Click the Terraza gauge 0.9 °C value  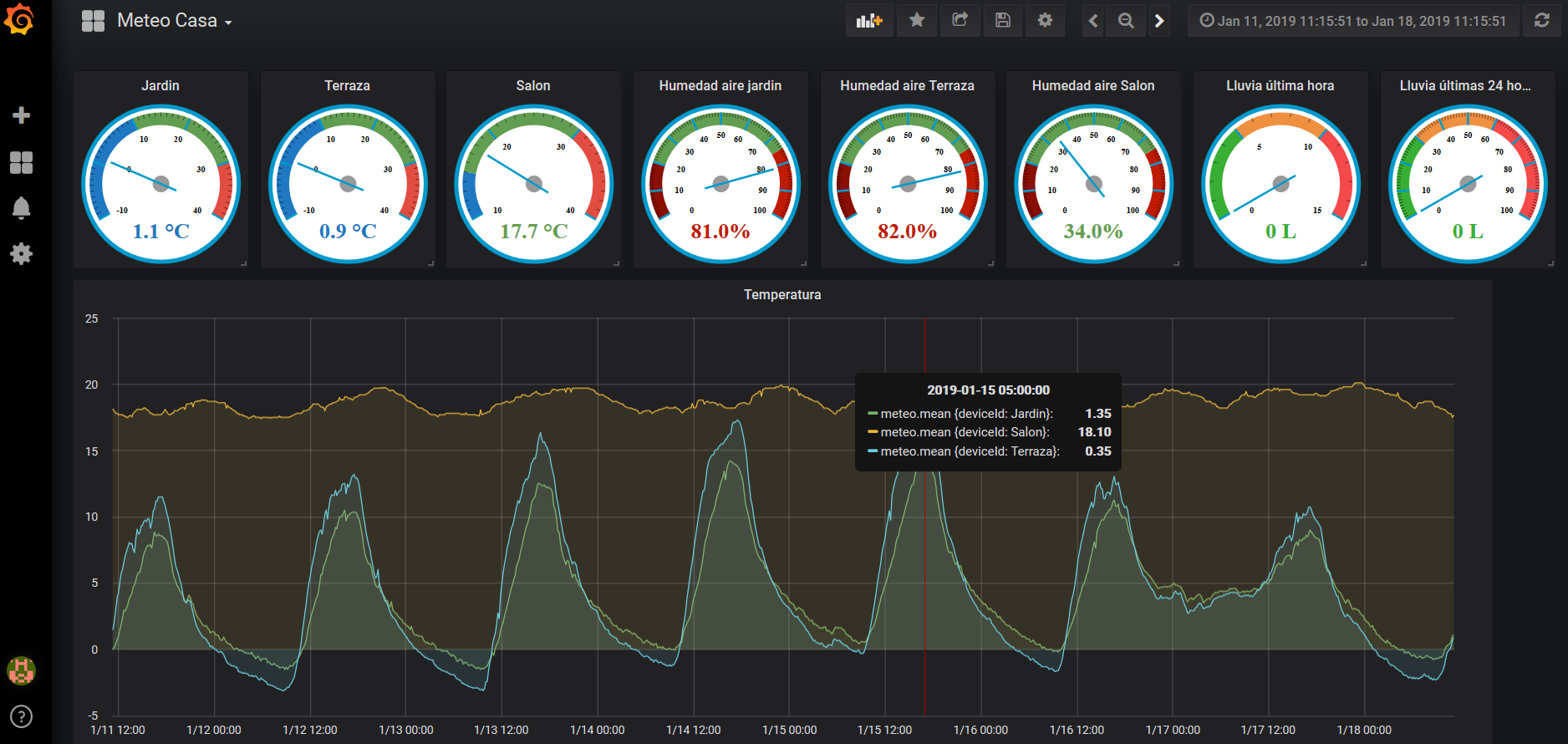point(348,231)
